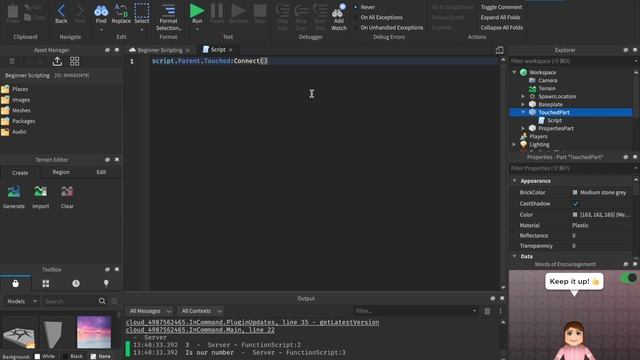Collapse the Workspace tree node
This screenshot has width=640, height=360.
coord(514,72)
